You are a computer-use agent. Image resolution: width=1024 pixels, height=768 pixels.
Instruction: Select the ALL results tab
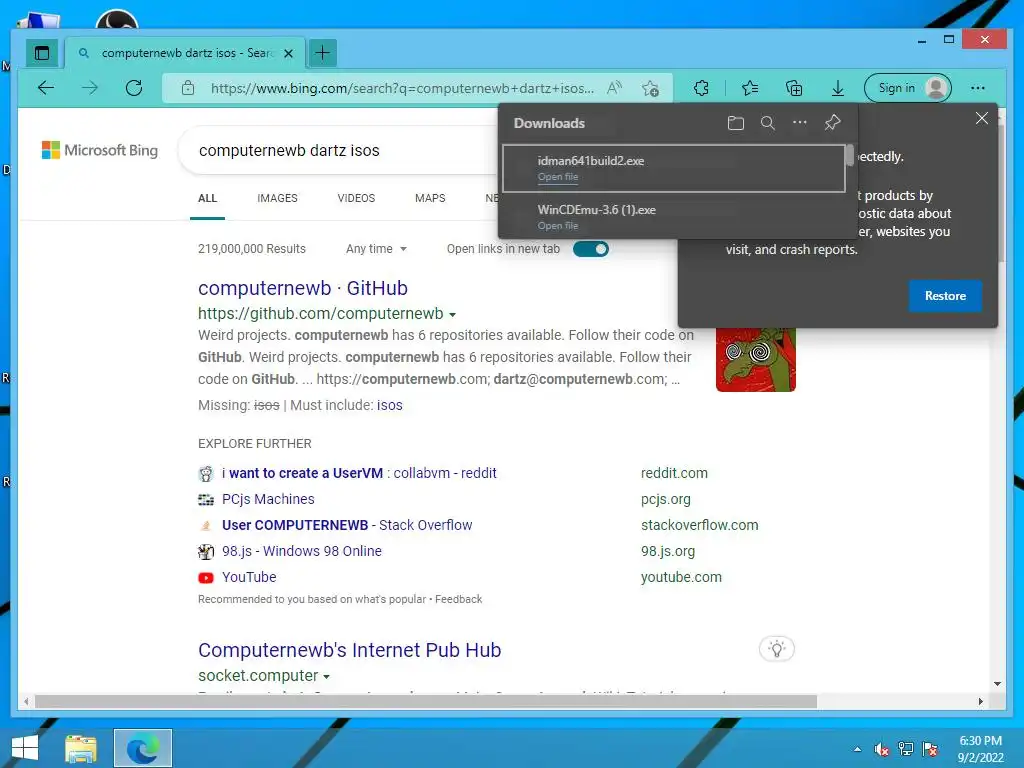click(208, 199)
